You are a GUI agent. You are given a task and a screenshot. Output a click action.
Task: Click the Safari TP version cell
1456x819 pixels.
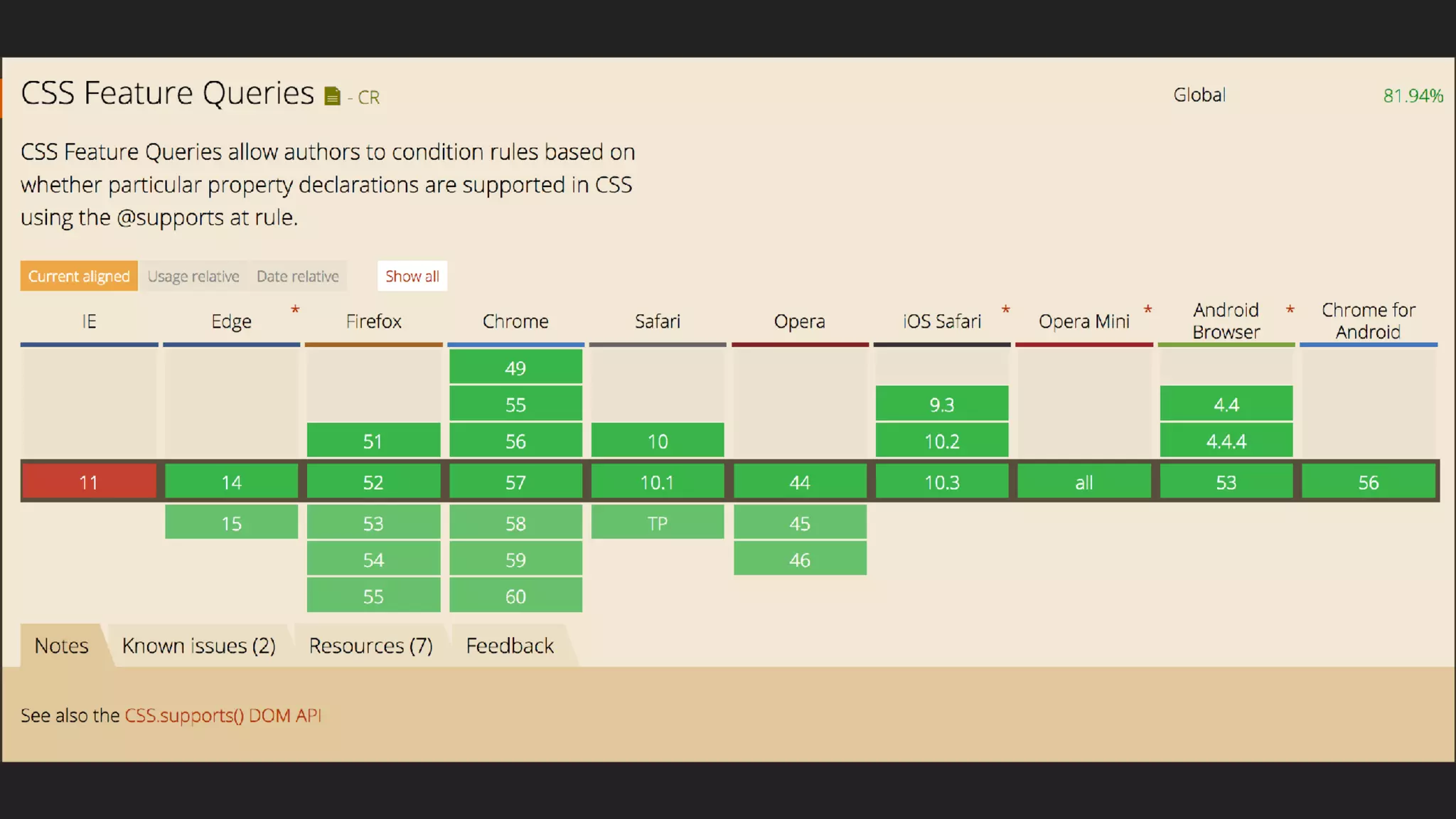[658, 524]
